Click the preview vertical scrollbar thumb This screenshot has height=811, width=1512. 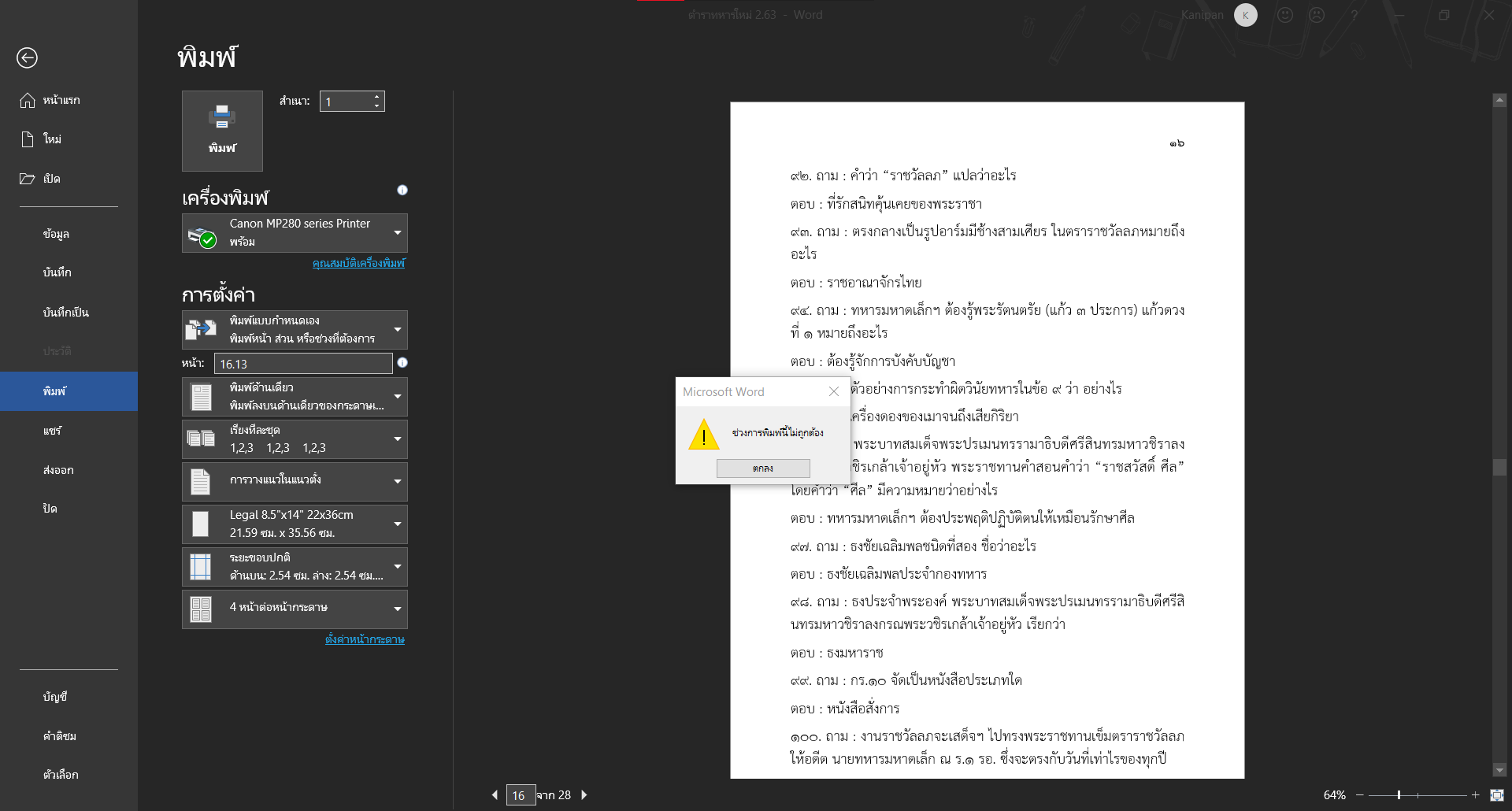pyautogui.click(x=1499, y=467)
